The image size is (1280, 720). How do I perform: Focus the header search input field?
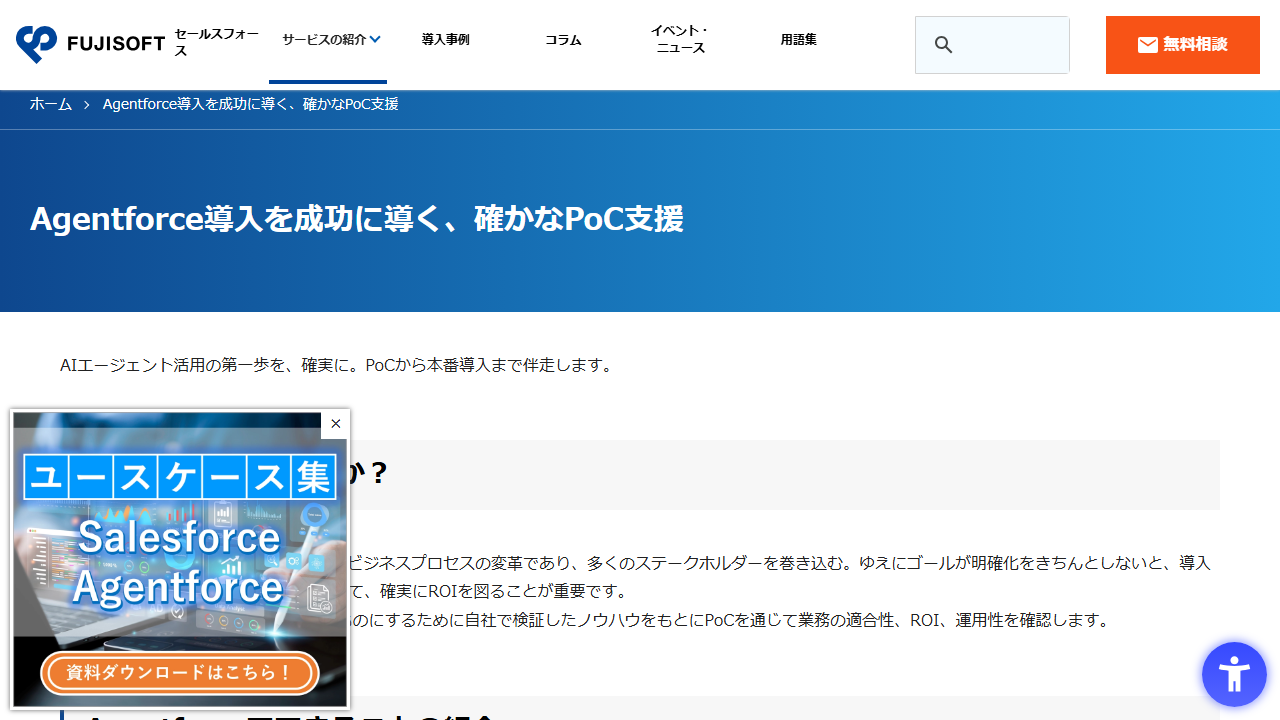pyautogui.click(x=992, y=45)
